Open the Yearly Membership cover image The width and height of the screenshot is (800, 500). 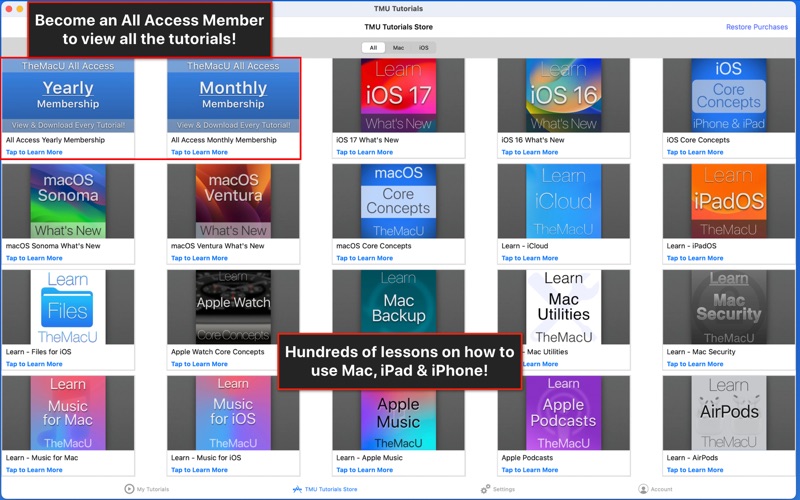tap(68, 95)
